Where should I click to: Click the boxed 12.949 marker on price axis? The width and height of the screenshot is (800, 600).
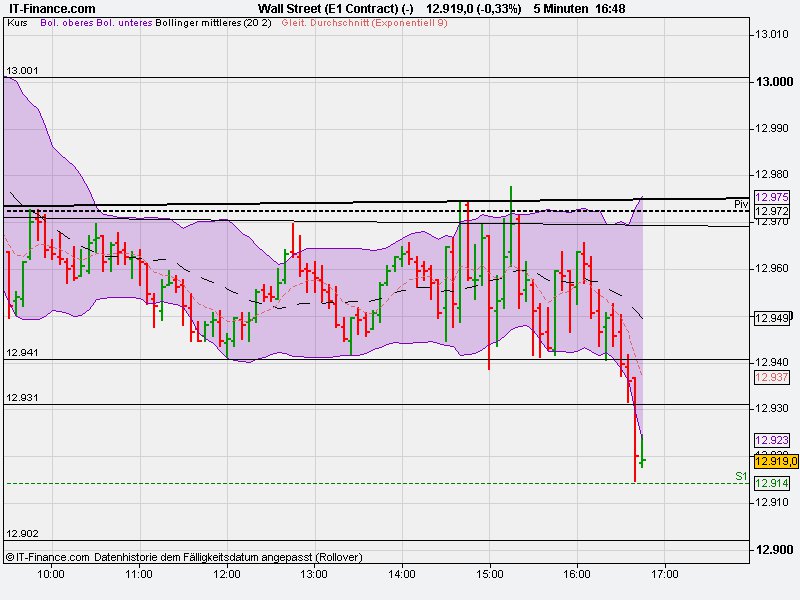770,319
